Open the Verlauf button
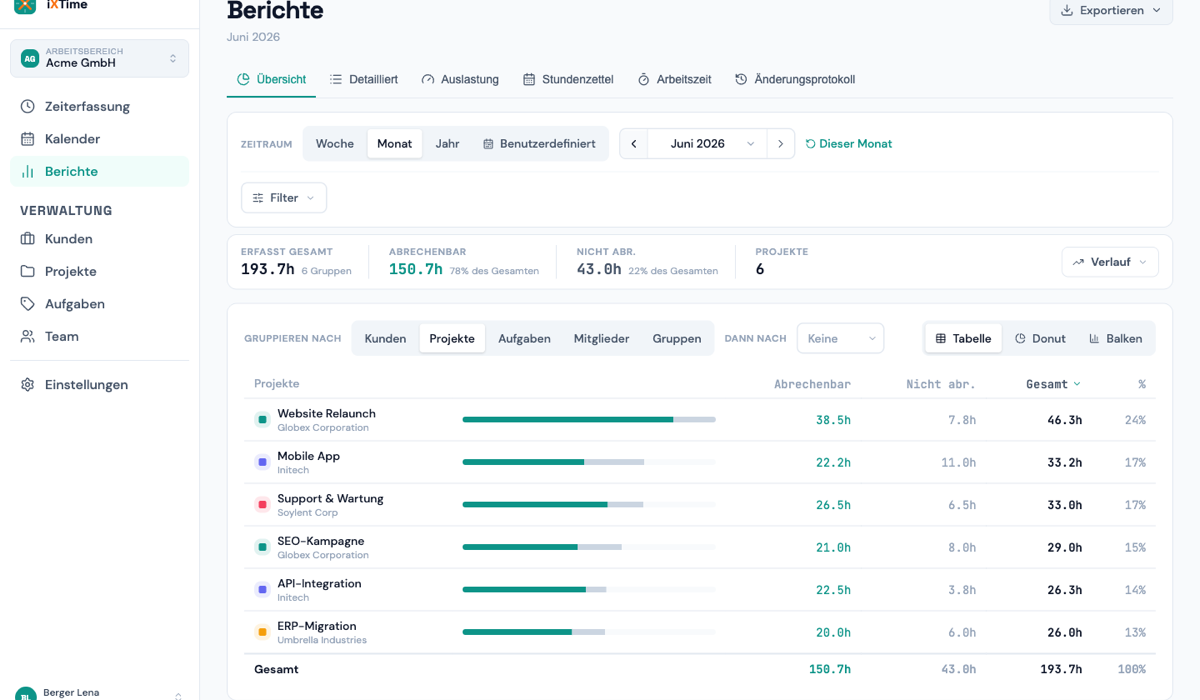The image size is (1200, 700). tap(1110, 262)
